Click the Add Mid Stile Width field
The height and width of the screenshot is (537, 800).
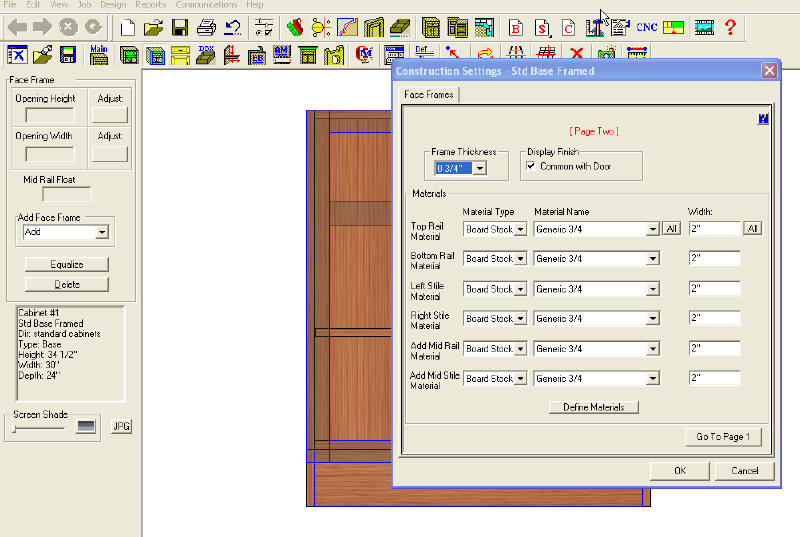[x=714, y=378]
